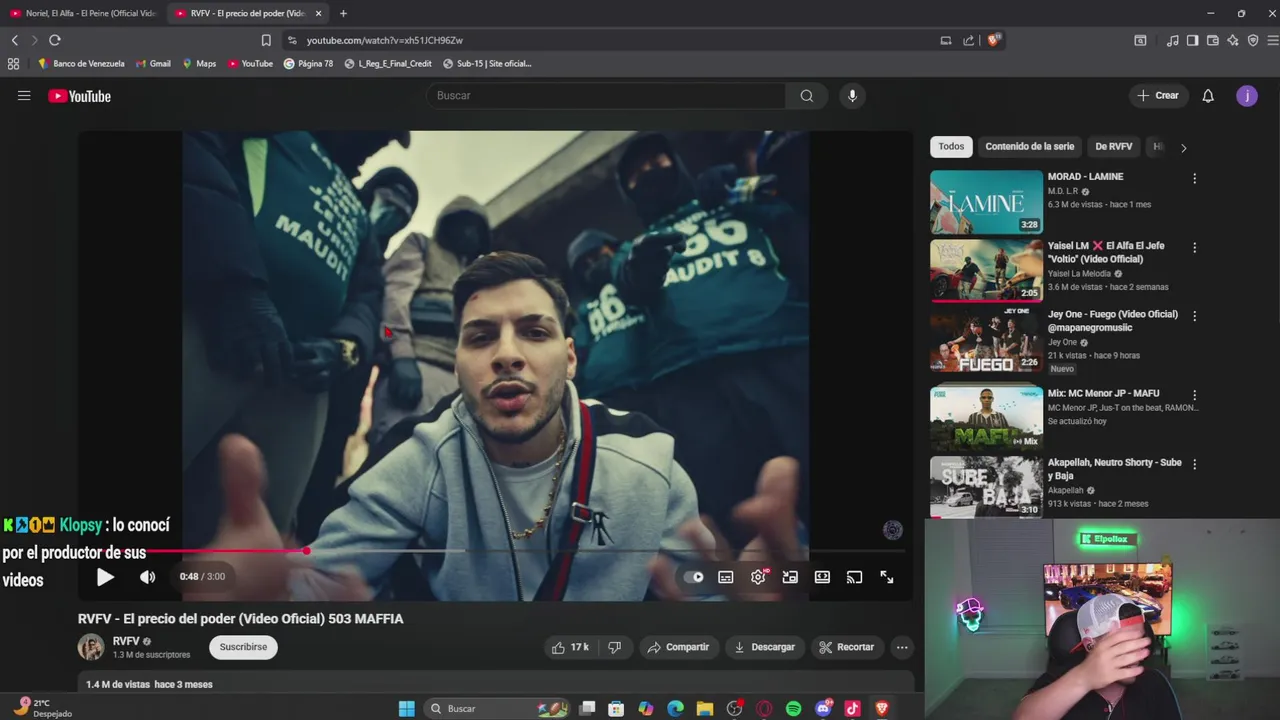Mute the video volume
Screen dimensions: 1280x720
(147, 577)
